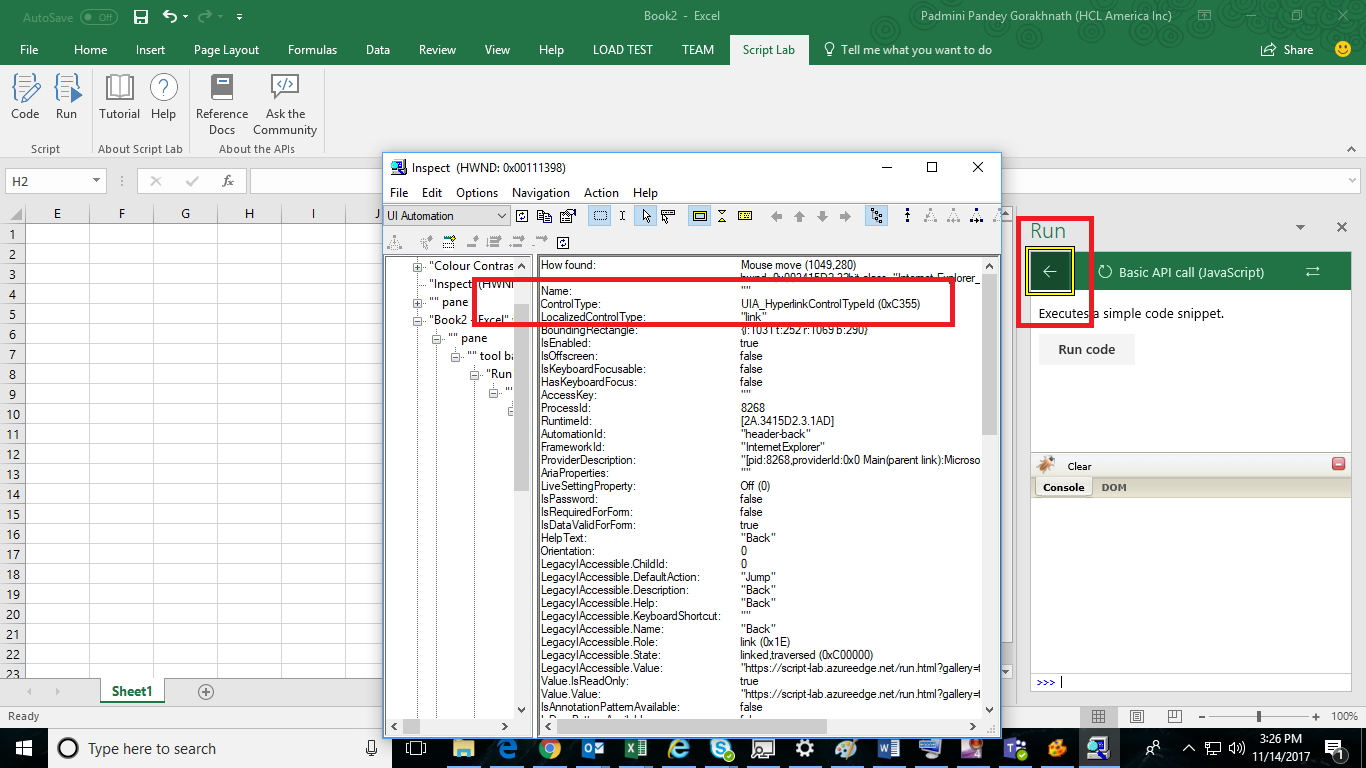The width and height of the screenshot is (1366, 768).
Task: Click the Run icon in Script Lab ribbon
Action: [x=66, y=97]
